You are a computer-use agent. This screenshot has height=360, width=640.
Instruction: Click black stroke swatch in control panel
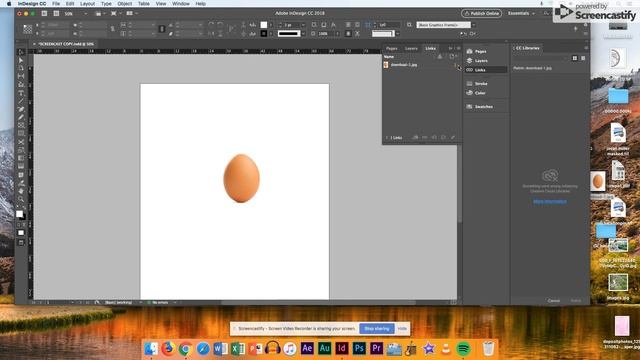[x=264, y=33]
